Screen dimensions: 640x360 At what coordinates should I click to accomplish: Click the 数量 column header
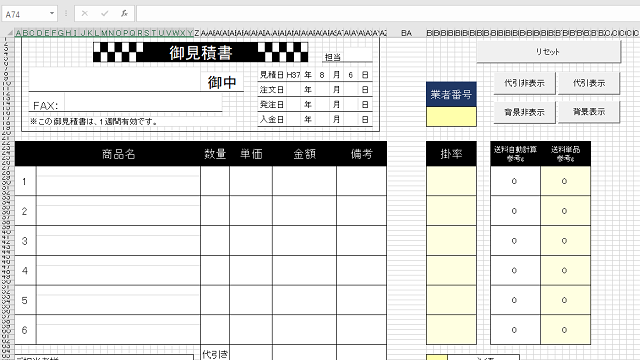click(x=215, y=154)
